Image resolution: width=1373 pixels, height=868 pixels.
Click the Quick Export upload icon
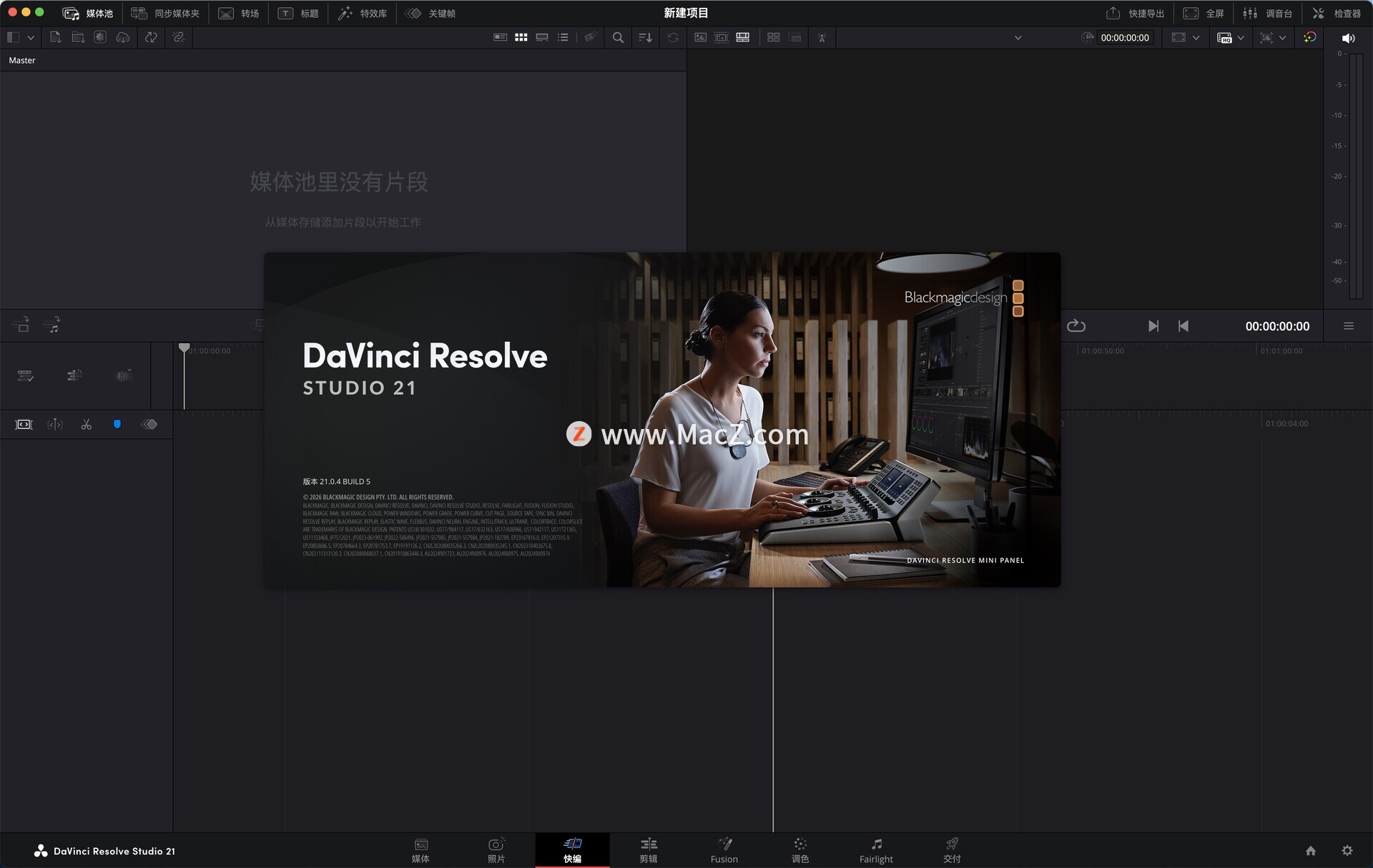[x=1113, y=13]
